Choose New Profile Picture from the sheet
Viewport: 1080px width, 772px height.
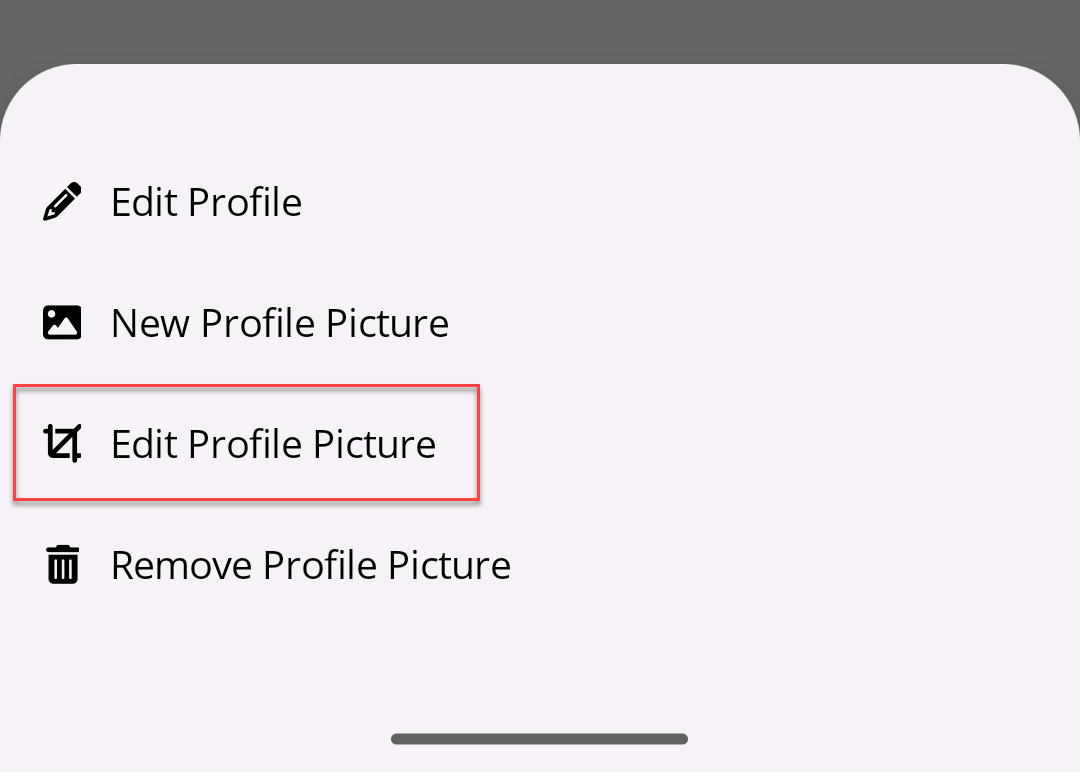click(280, 322)
